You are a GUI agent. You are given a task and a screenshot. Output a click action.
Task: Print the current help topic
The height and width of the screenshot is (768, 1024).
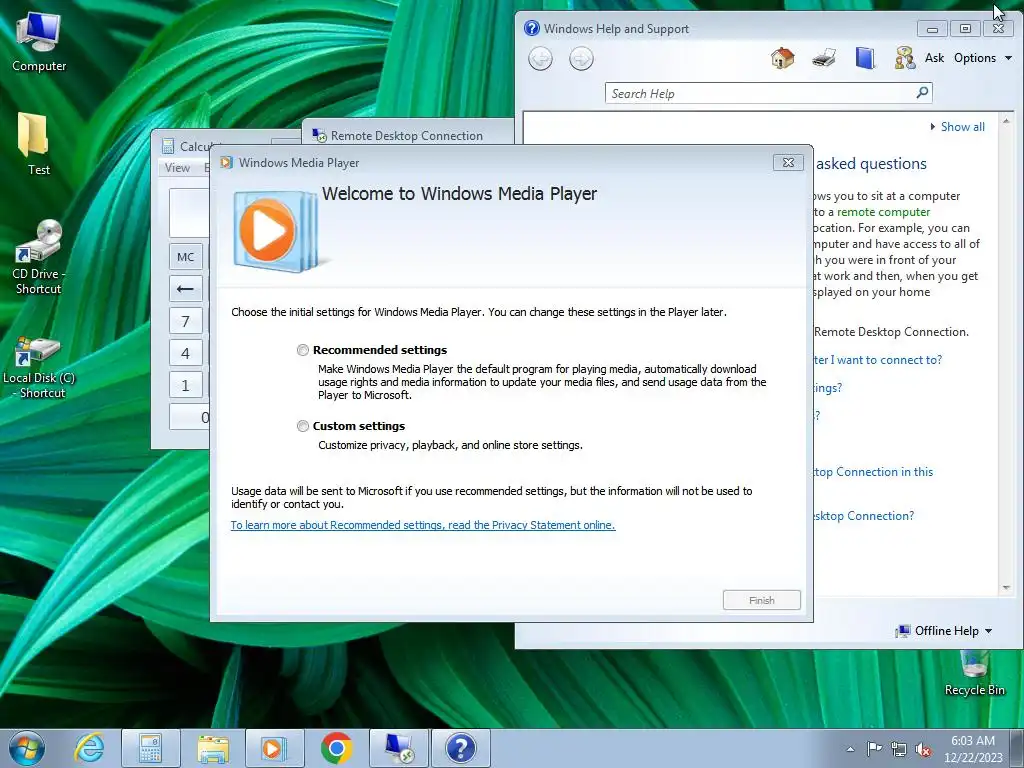point(824,58)
